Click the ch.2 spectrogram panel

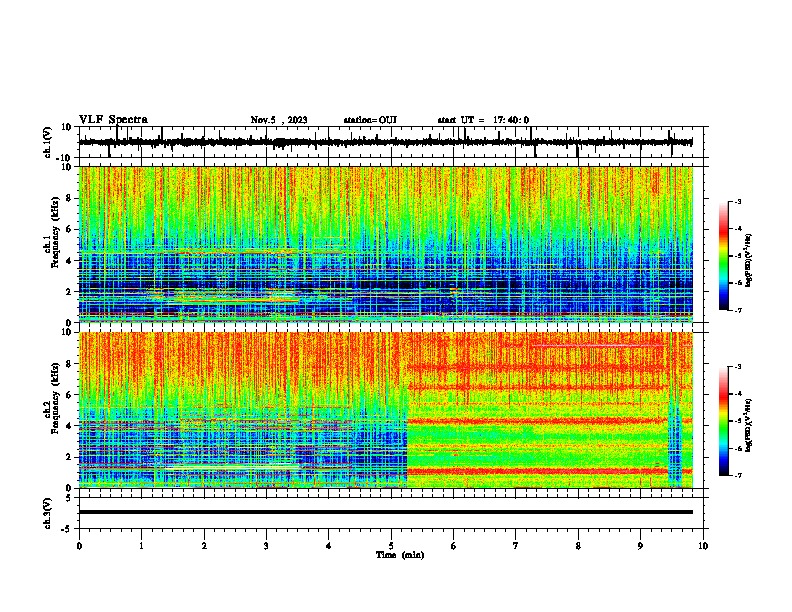(386, 410)
